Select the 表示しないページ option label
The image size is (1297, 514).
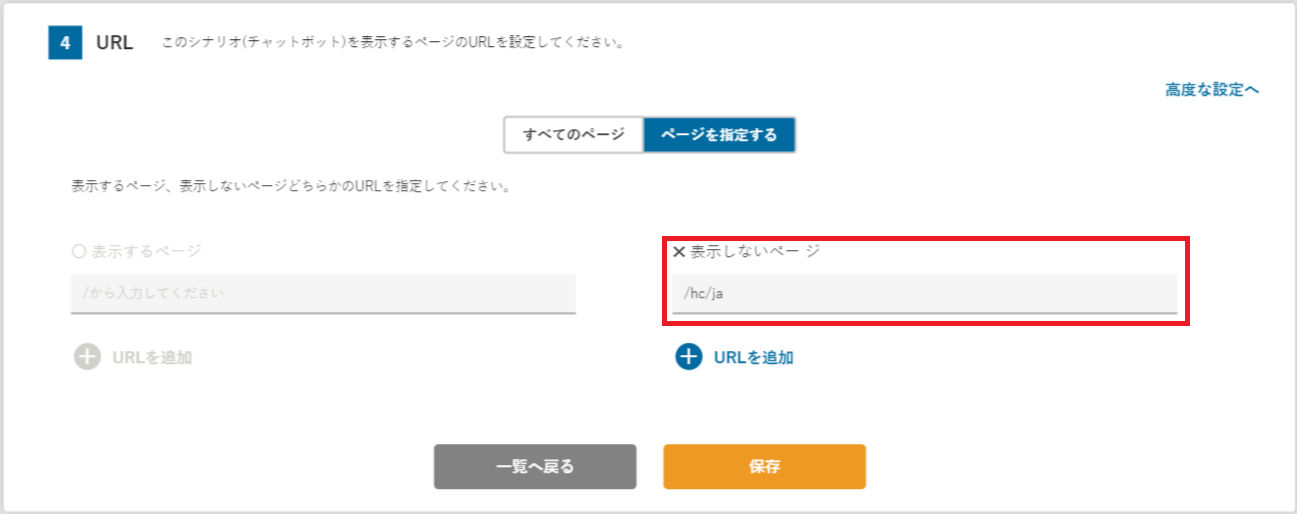(755, 252)
